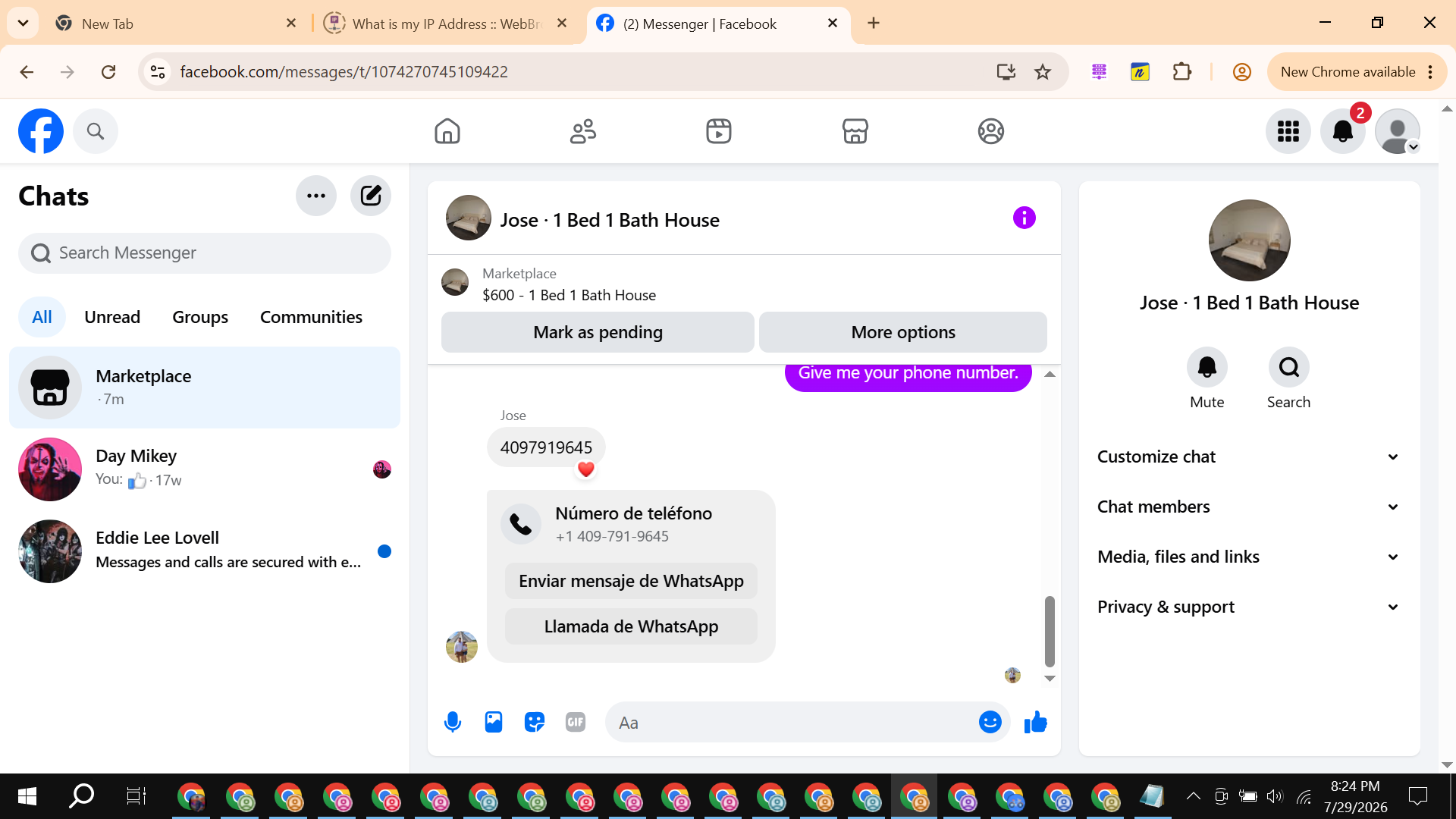Click the phone icon in the number card
The height and width of the screenshot is (819, 1456).
[x=521, y=524]
